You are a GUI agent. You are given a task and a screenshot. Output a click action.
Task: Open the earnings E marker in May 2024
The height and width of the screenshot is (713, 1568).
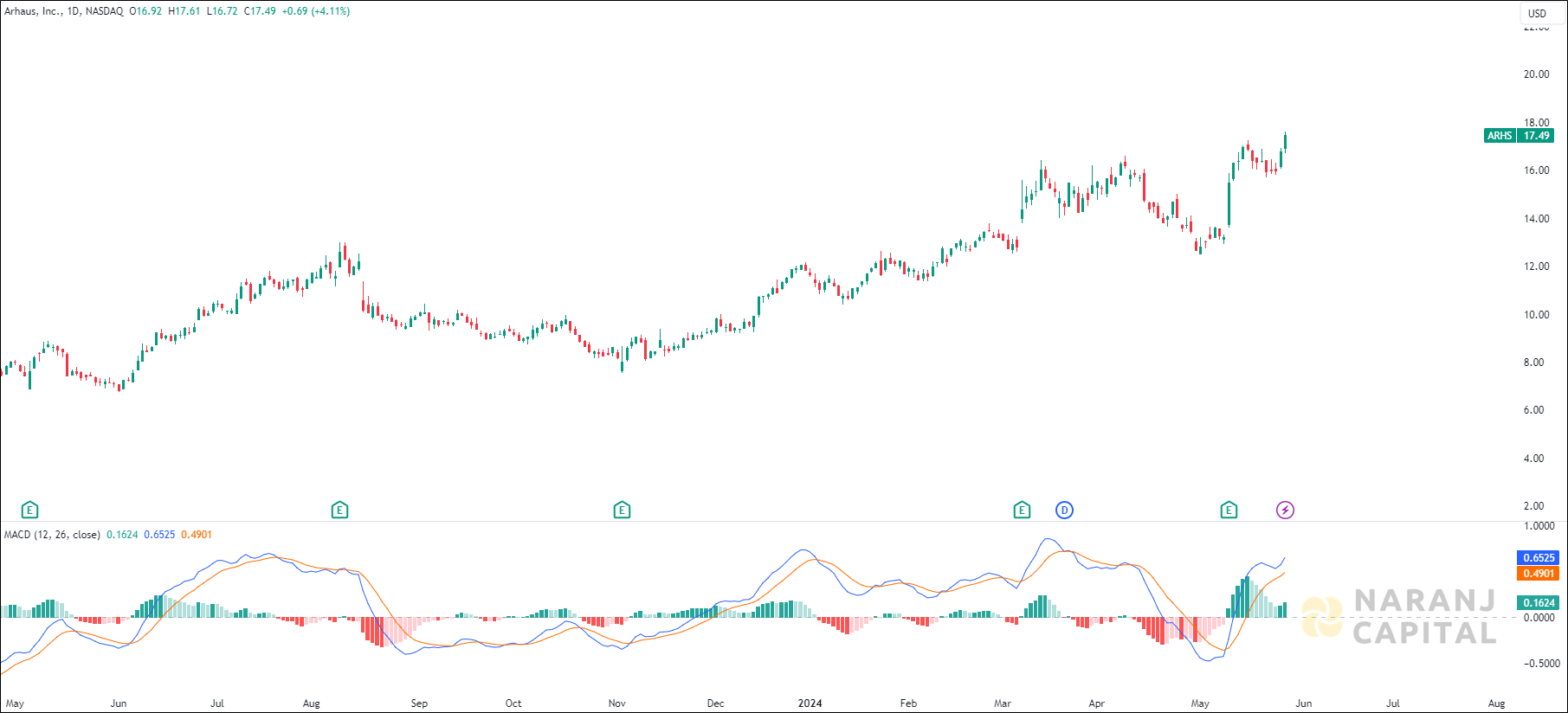(1229, 510)
